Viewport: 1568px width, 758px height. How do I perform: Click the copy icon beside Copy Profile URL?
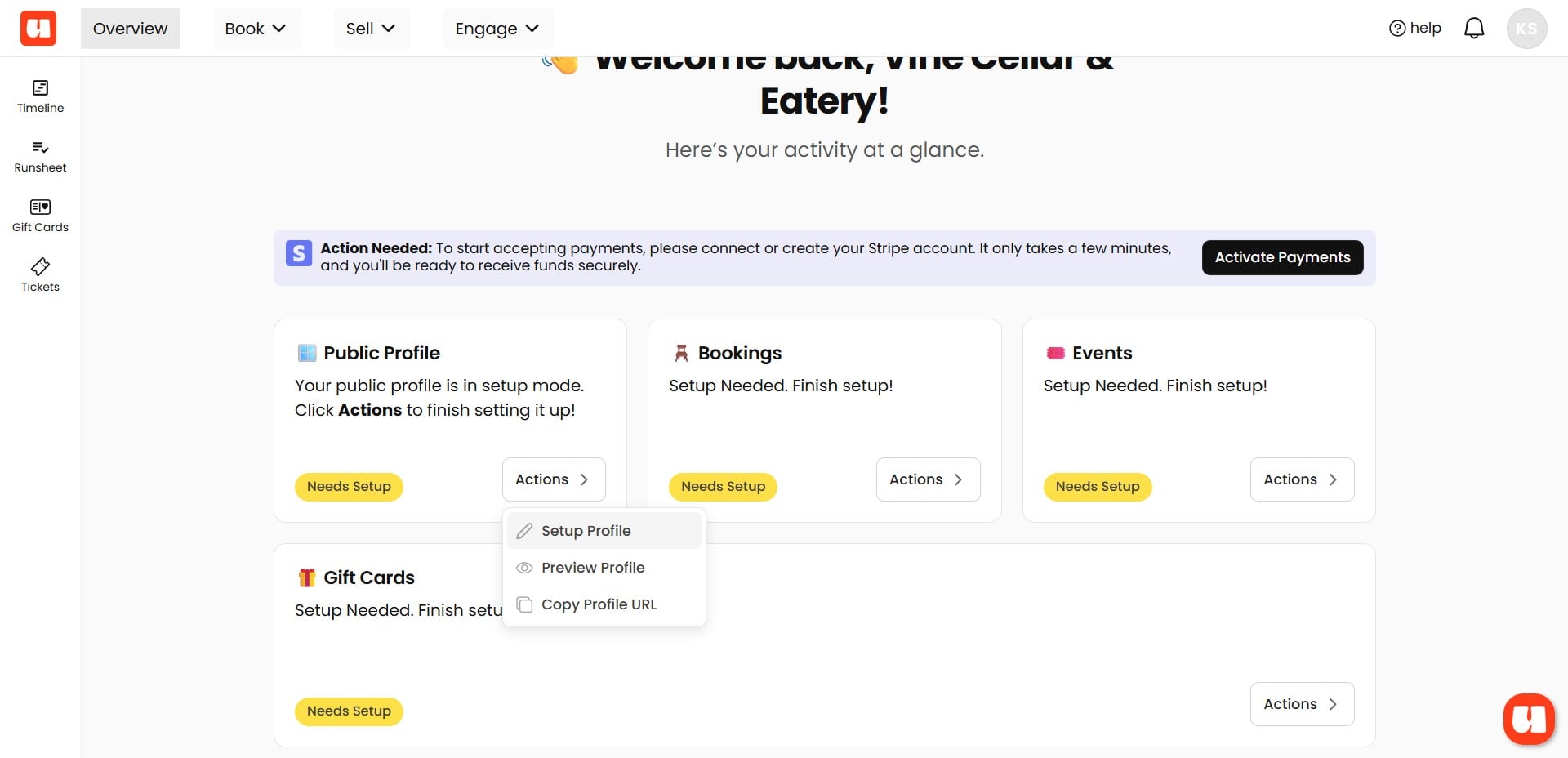524,604
